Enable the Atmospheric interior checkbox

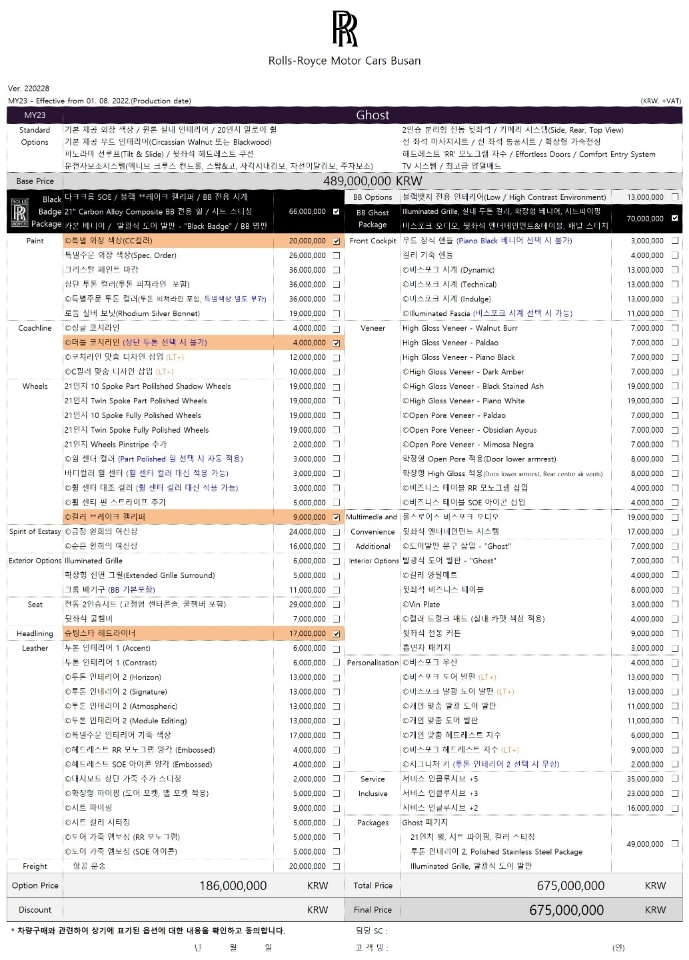click(x=336, y=706)
